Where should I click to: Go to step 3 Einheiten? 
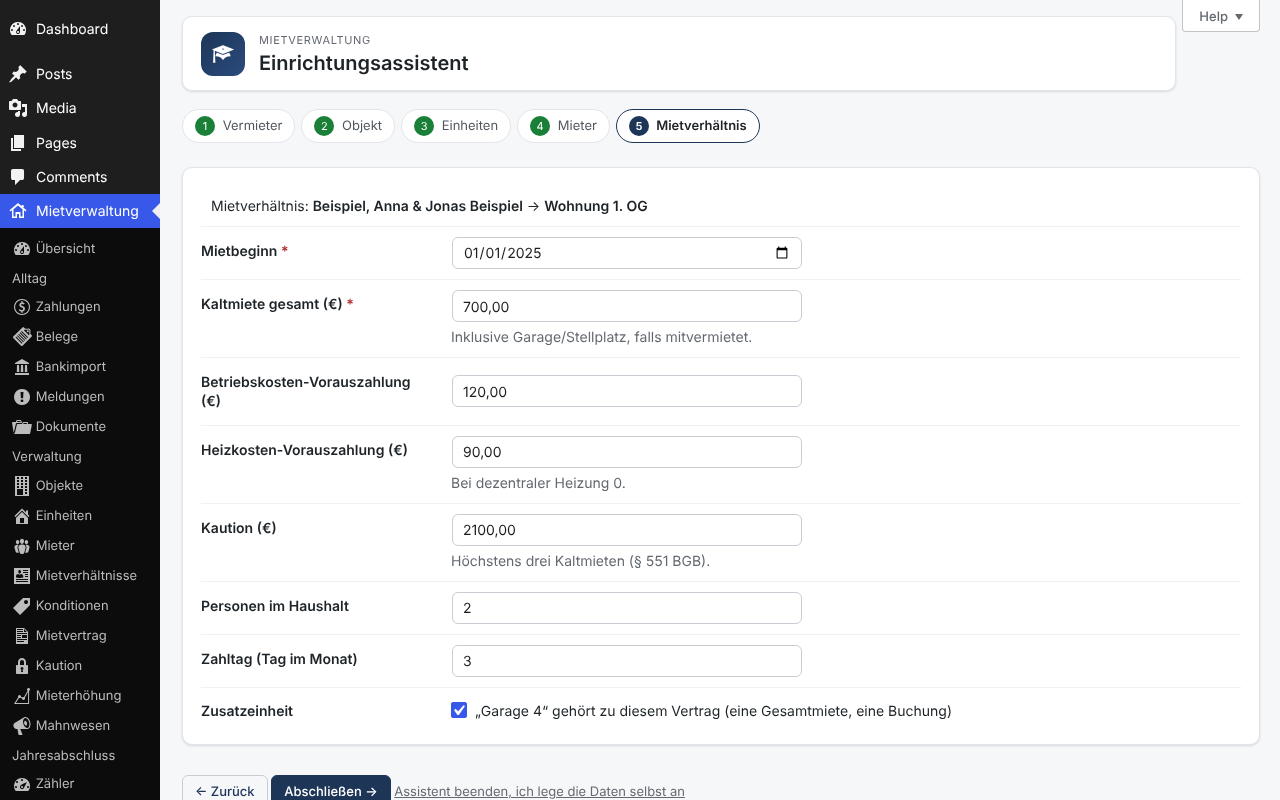(456, 126)
